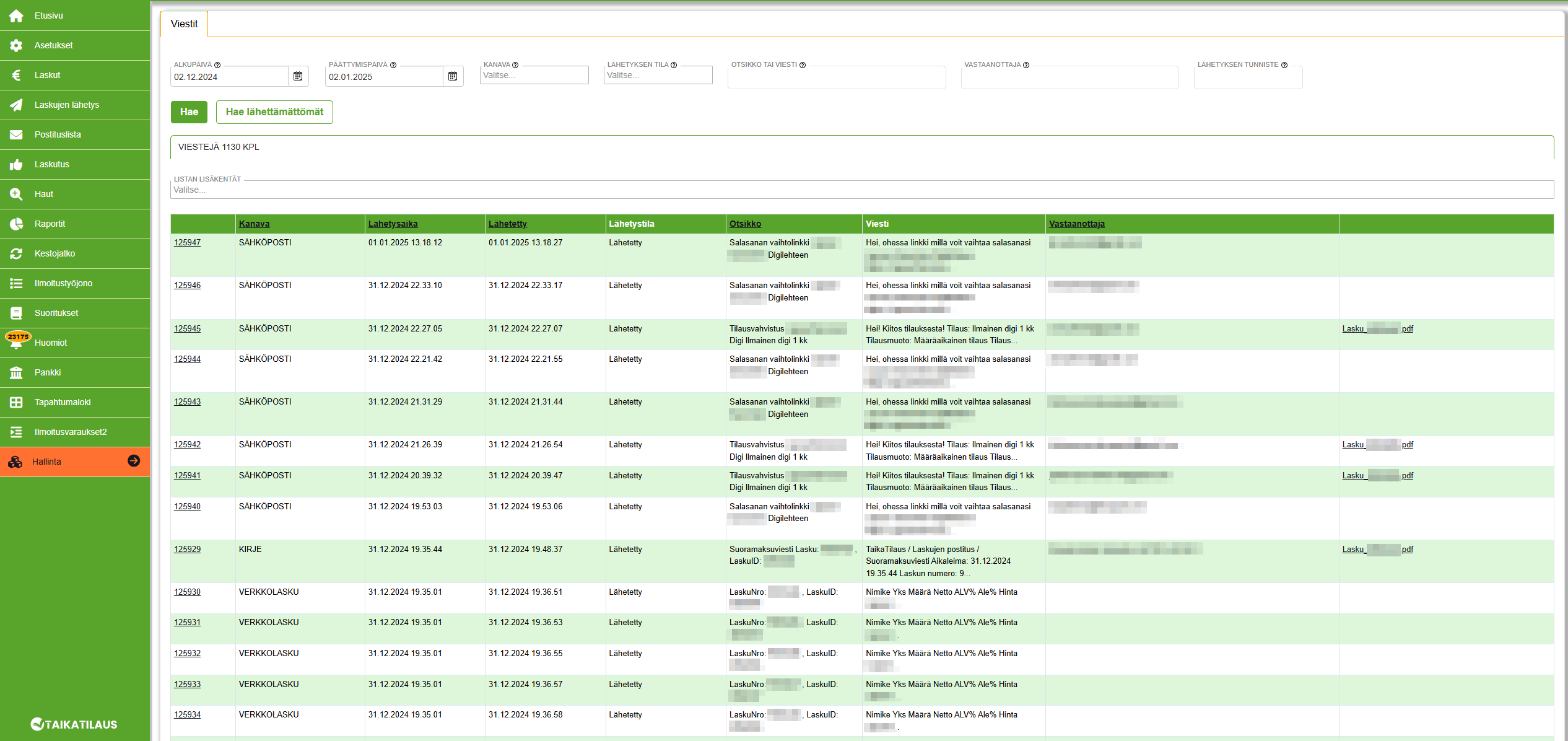Click the Pankki bank building icon
The image size is (1568, 741).
[x=16, y=372]
